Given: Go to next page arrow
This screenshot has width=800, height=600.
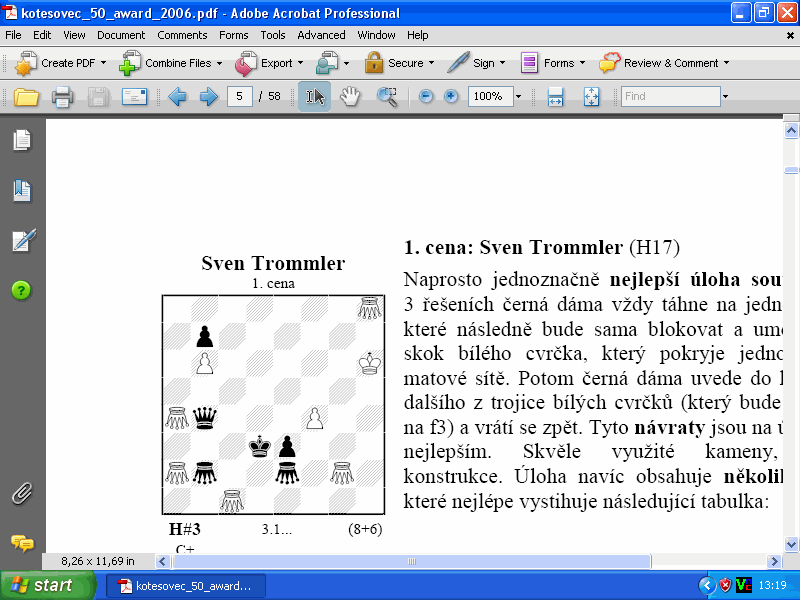Looking at the screenshot, I should 208,97.
